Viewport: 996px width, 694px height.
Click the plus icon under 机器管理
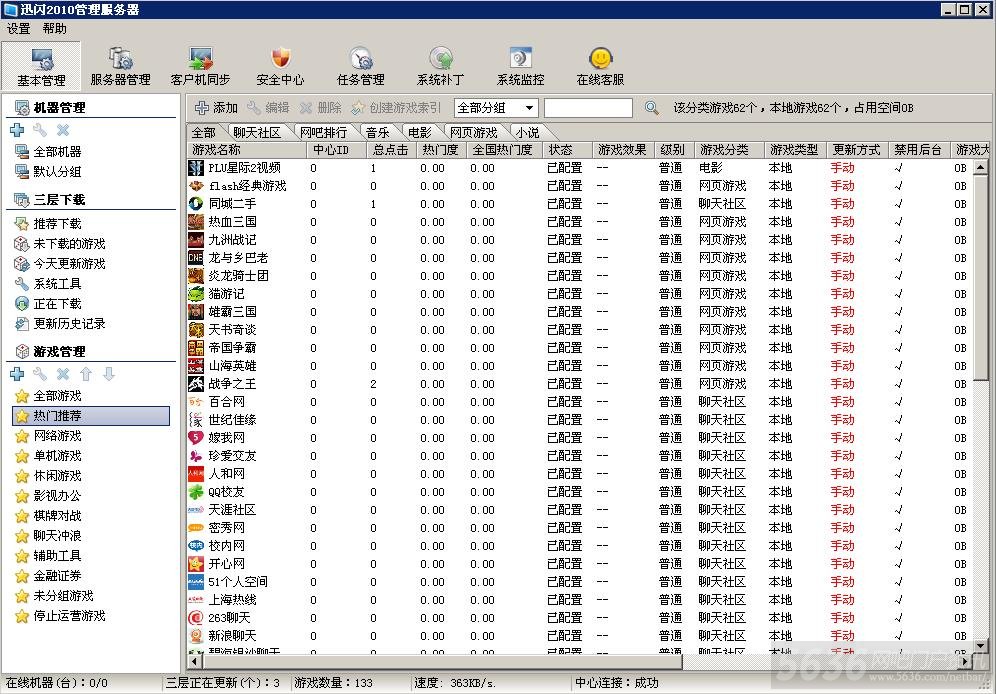(x=17, y=130)
